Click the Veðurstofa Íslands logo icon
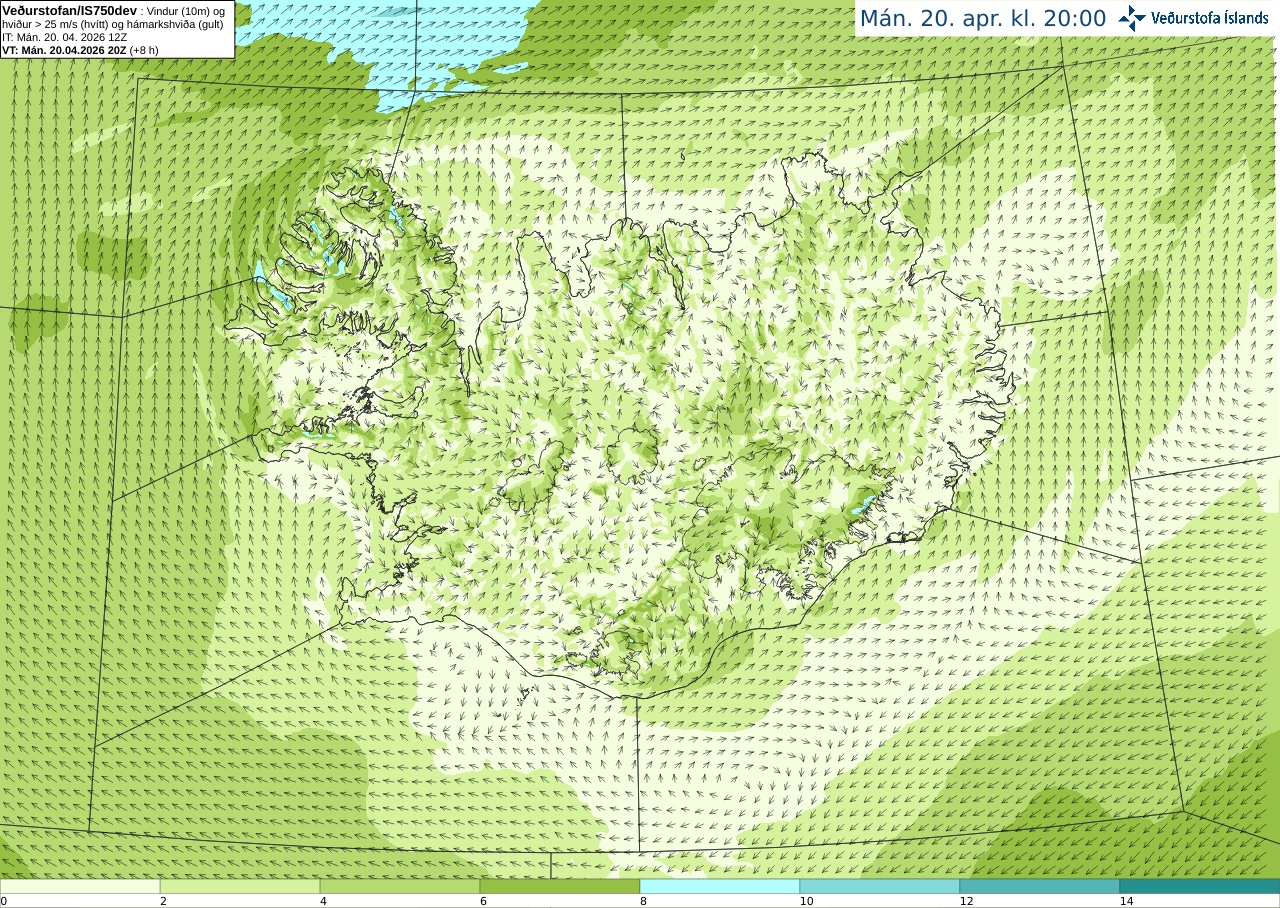The height and width of the screenshot is (908, 1280). 1132,18
